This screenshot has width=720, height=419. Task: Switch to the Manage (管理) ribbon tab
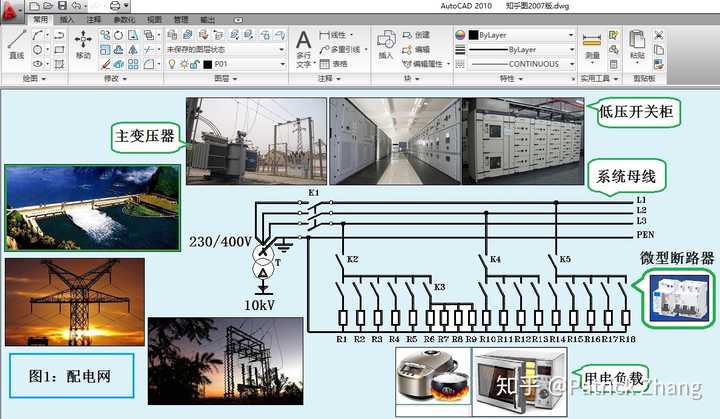(181, 20)
